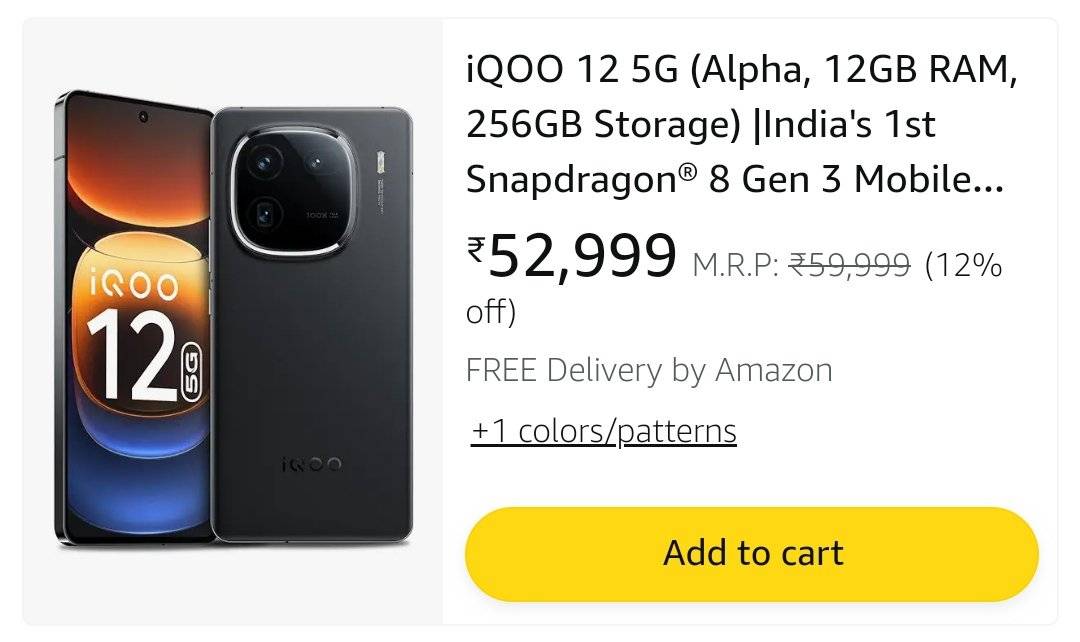This screenshot has width=1080, height=642.
Task: Click the word Snapdragon in the title
Action: [571, 179]
